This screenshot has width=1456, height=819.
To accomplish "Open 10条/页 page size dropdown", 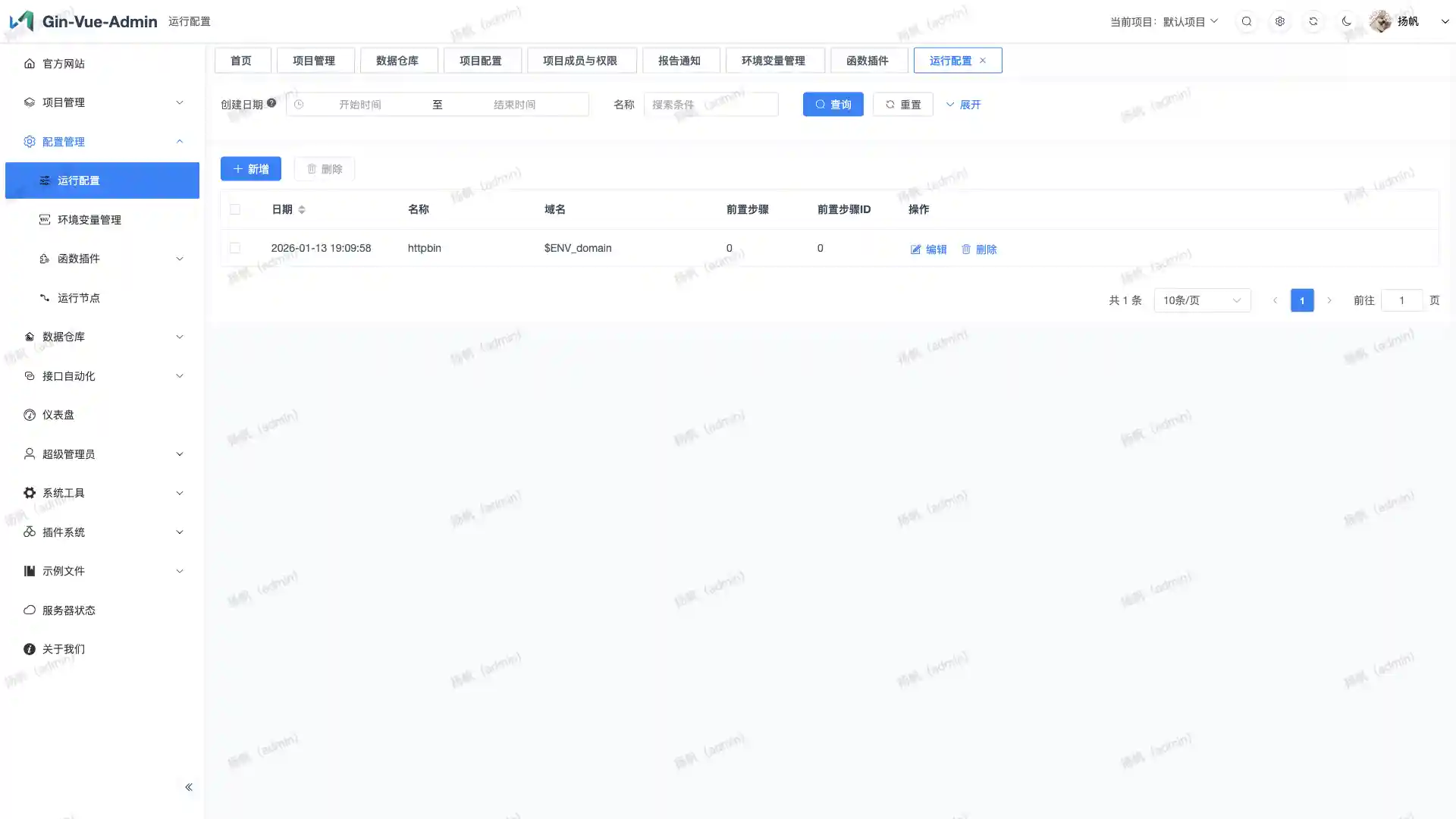I will [x=1202, y=300].
